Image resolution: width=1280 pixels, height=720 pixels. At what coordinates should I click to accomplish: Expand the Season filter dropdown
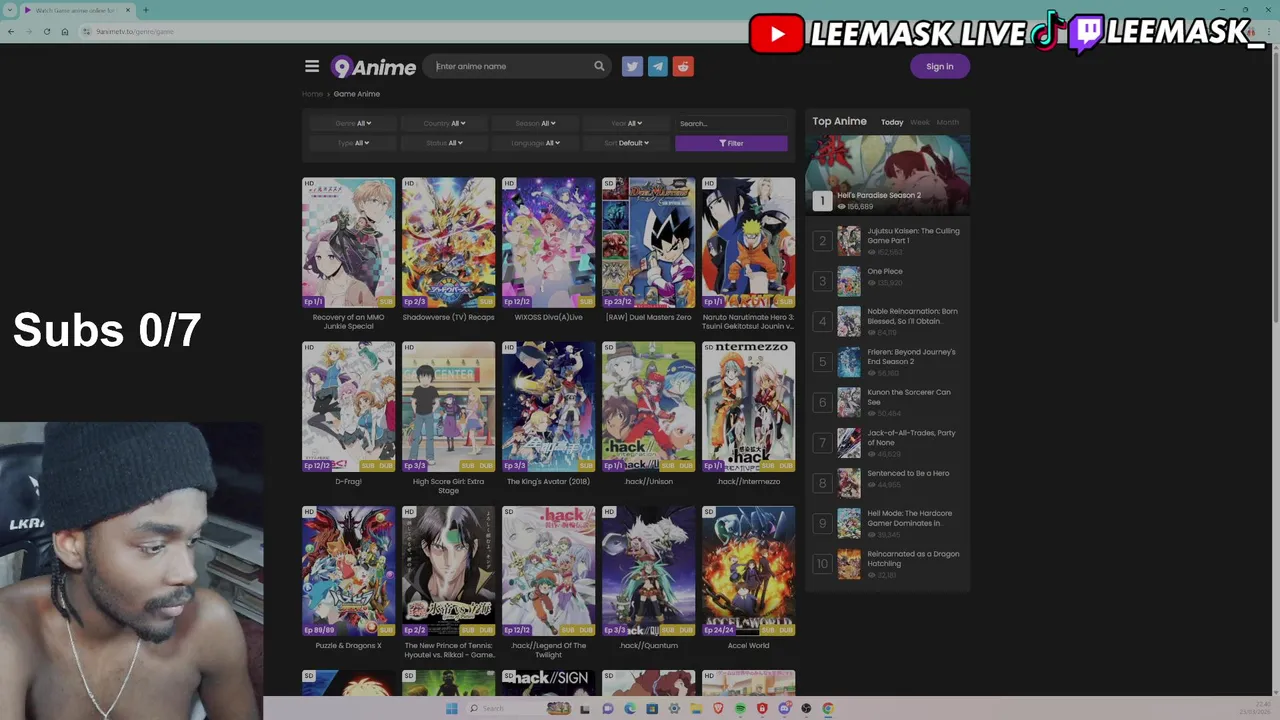pyautogui.click(x=535, y=123)
